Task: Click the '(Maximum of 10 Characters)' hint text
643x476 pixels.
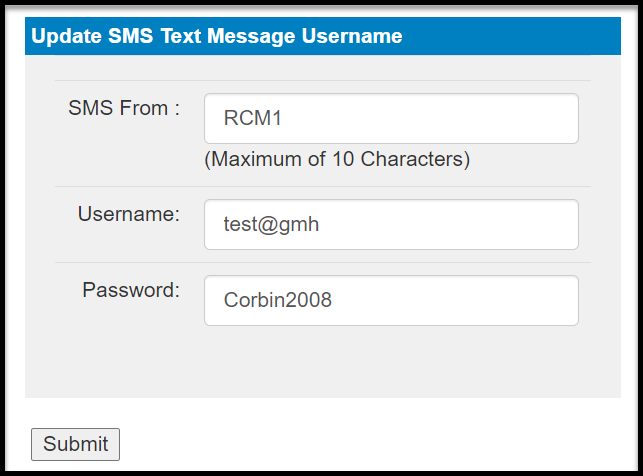Action: (336, 159)
